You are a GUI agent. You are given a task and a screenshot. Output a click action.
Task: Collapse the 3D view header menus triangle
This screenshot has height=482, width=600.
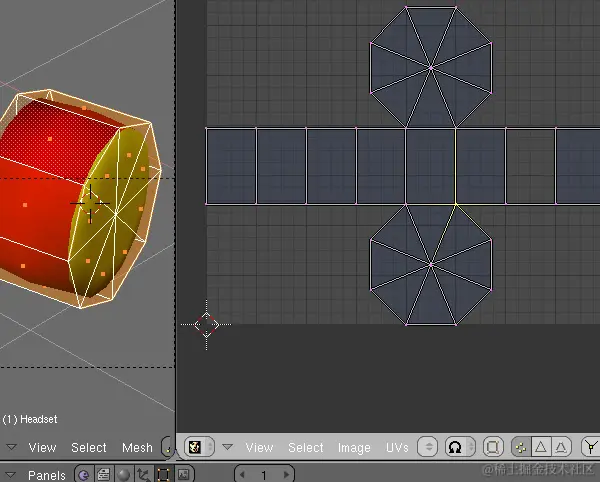(11, 447)
